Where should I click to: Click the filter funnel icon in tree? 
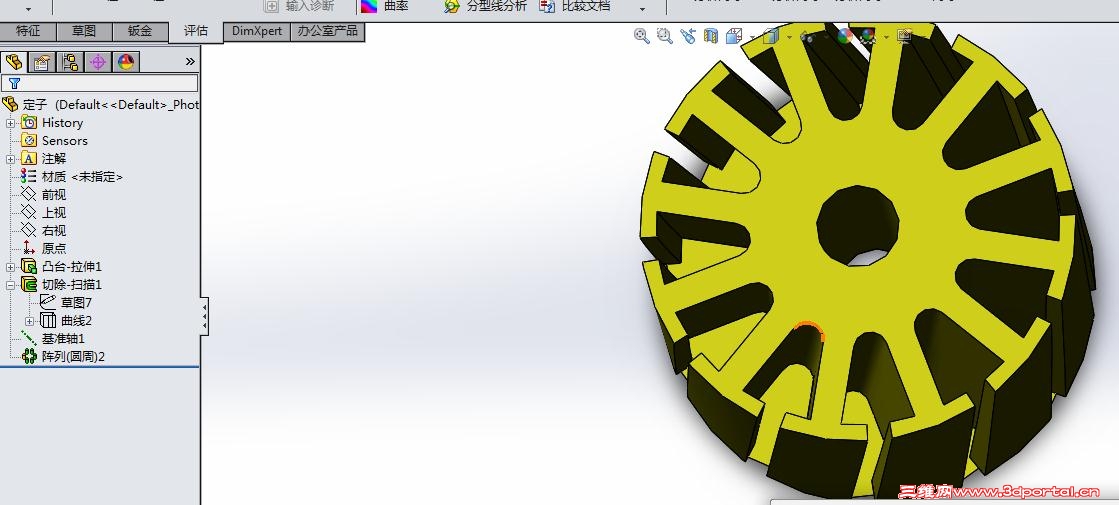point(14,83)
